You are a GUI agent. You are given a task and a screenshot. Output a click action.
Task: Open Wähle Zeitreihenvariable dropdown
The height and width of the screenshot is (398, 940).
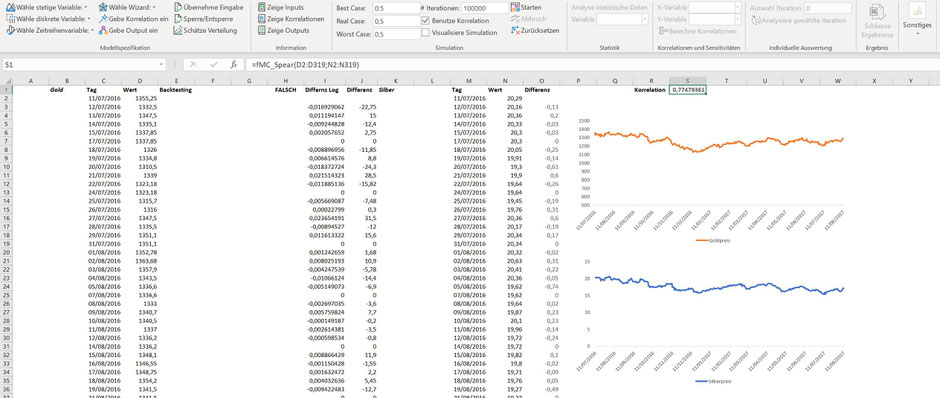(50, 30)
